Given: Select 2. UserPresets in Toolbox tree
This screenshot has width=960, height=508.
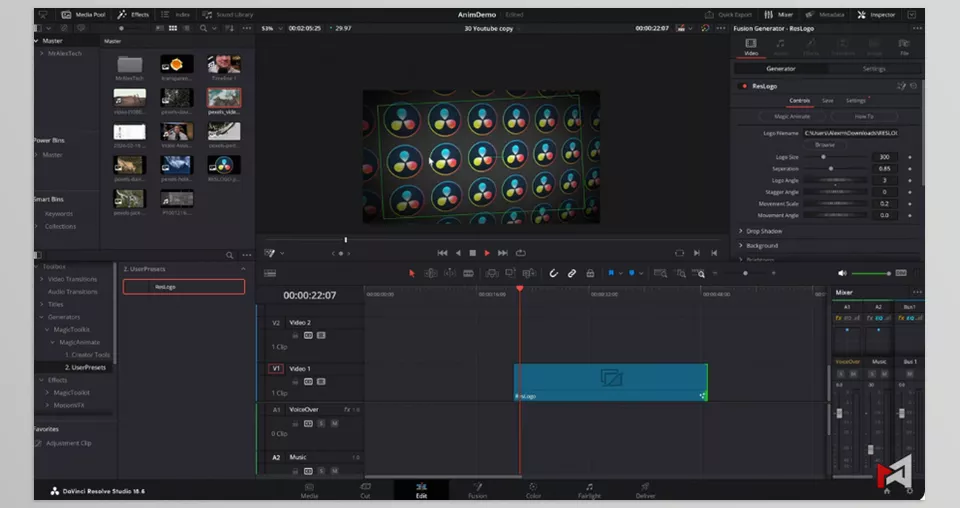Looking at the screenshot, I should point(85,367).
